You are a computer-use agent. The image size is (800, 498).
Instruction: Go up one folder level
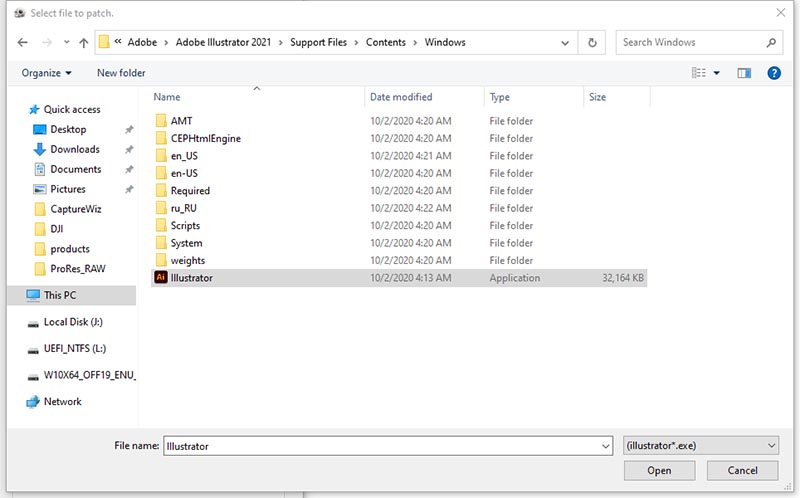tap(84, 43)
